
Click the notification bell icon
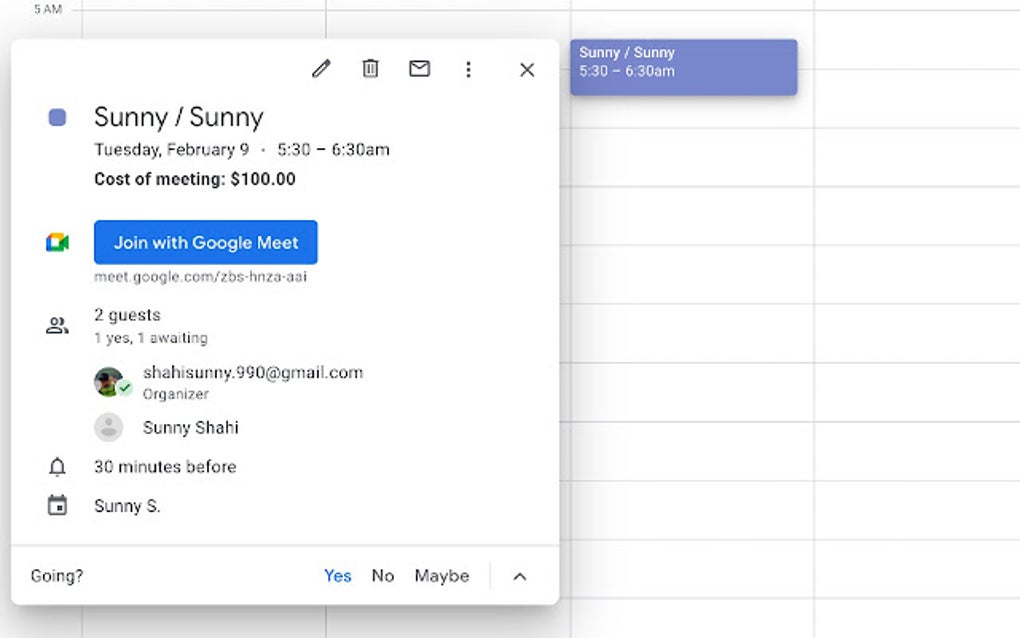[x=57, y=466]
